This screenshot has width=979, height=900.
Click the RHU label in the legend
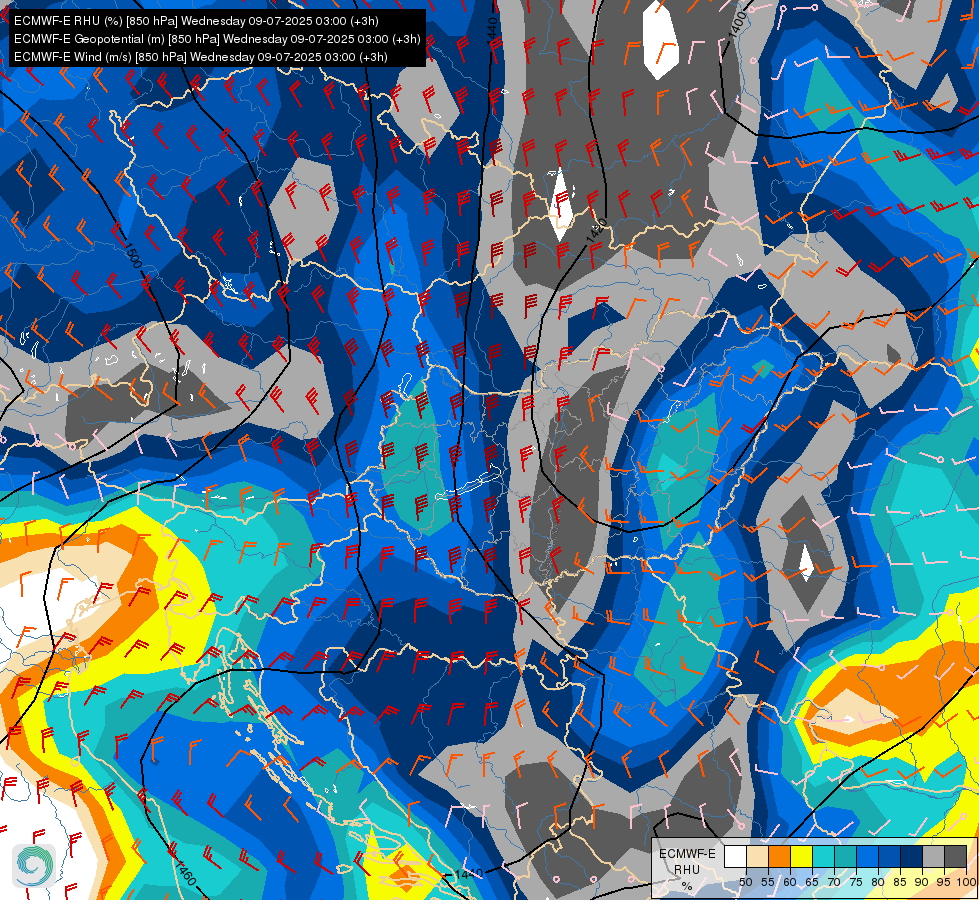687,869
